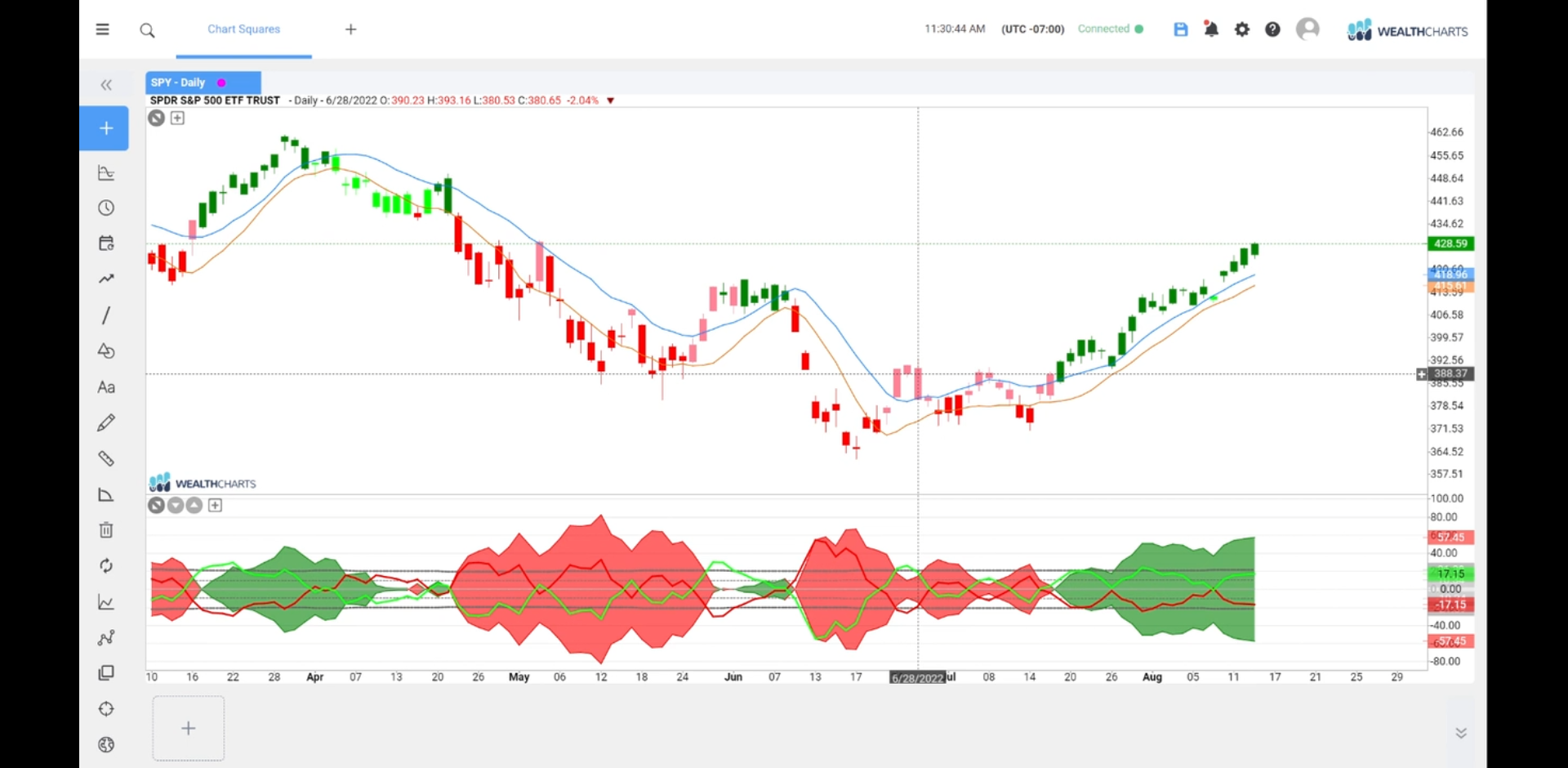Open the dropdown arrow after -2.04%
Image resolution: width=1568 pixels, height=768 pixels.
(x=610, y=100)
